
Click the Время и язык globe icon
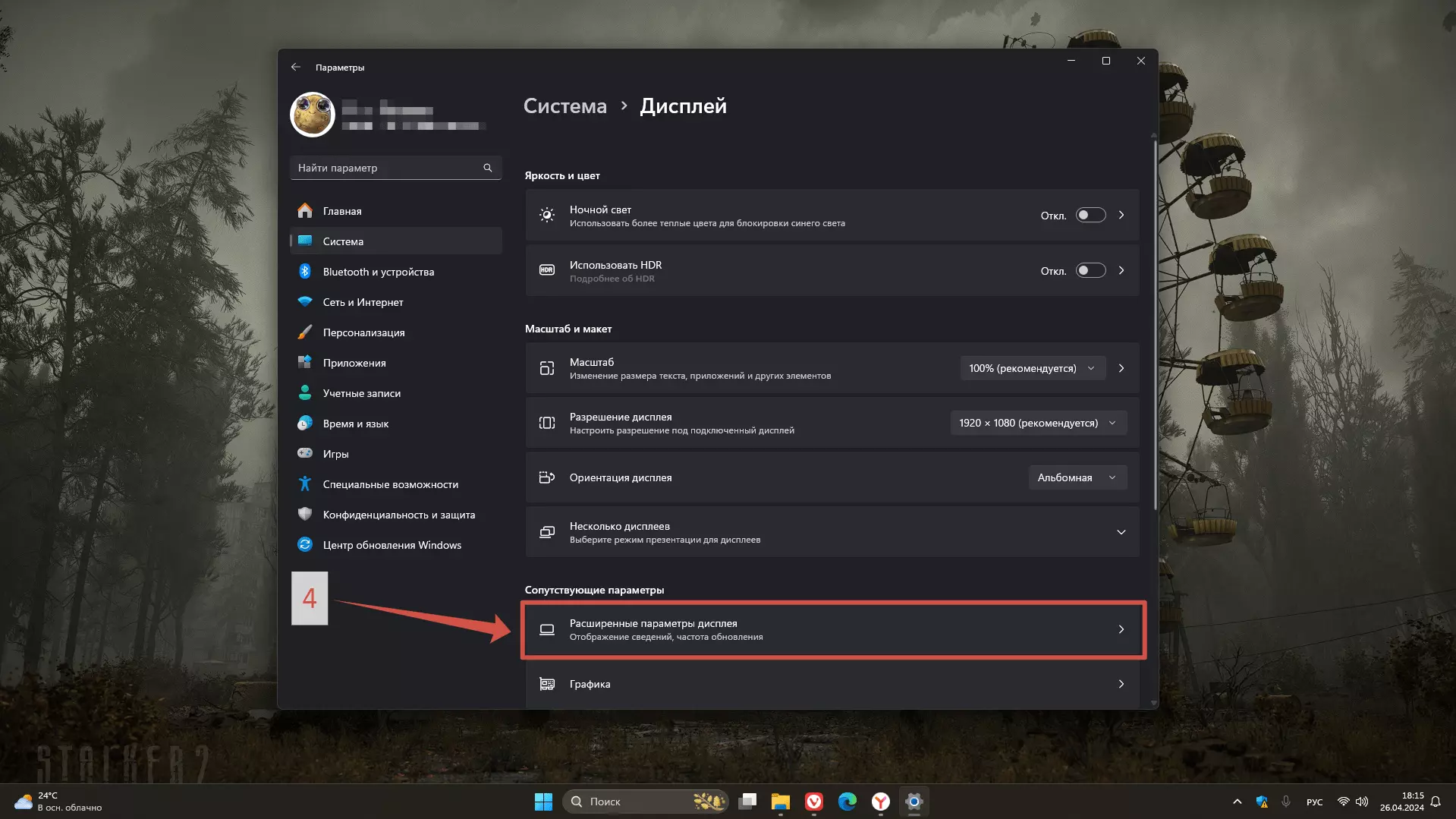tap(305, 424)
